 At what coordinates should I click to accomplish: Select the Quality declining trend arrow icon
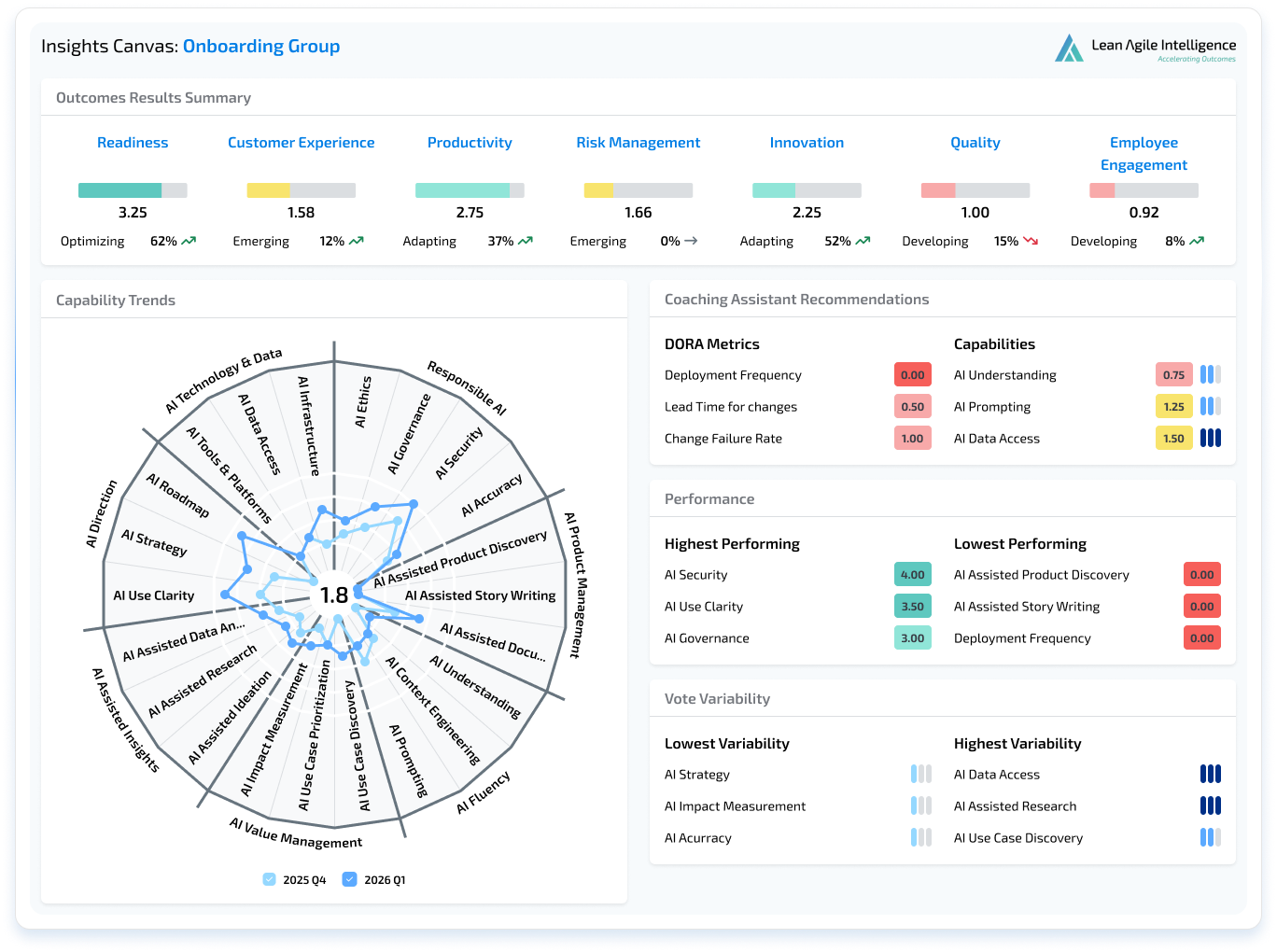pos(1030,241)
